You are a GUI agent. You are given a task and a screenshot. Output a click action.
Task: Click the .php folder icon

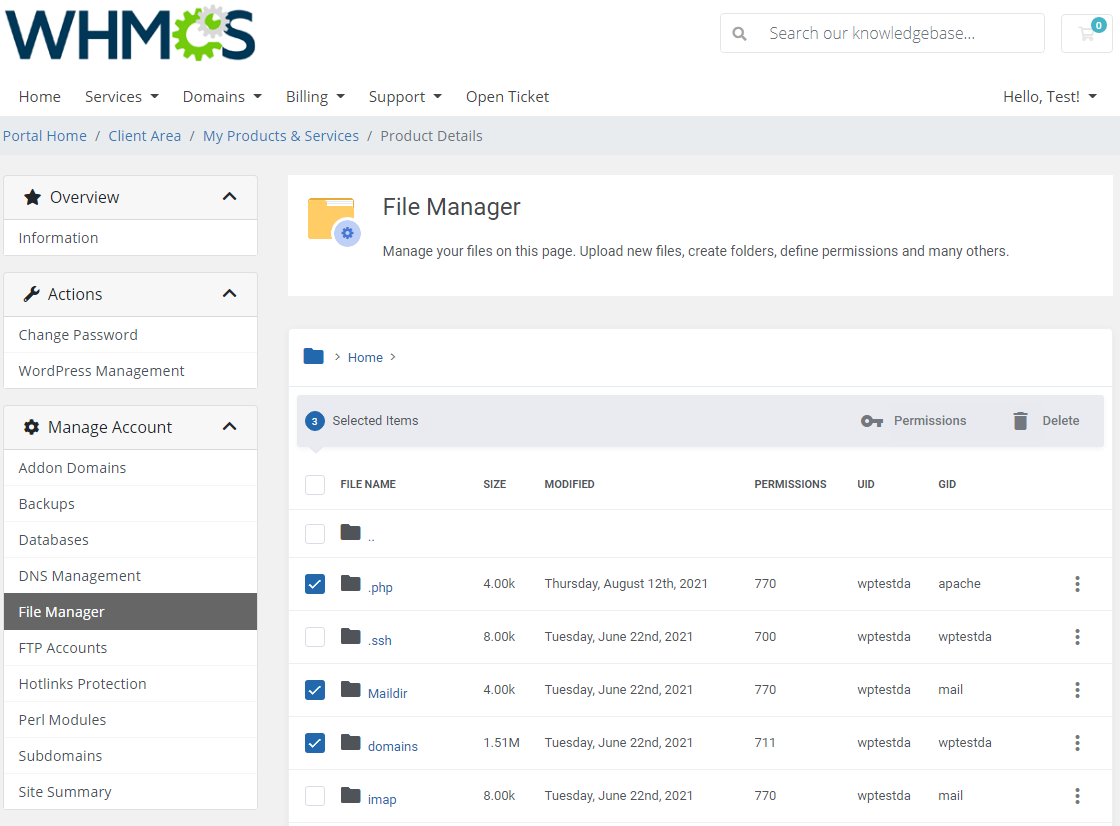[350, 583]
